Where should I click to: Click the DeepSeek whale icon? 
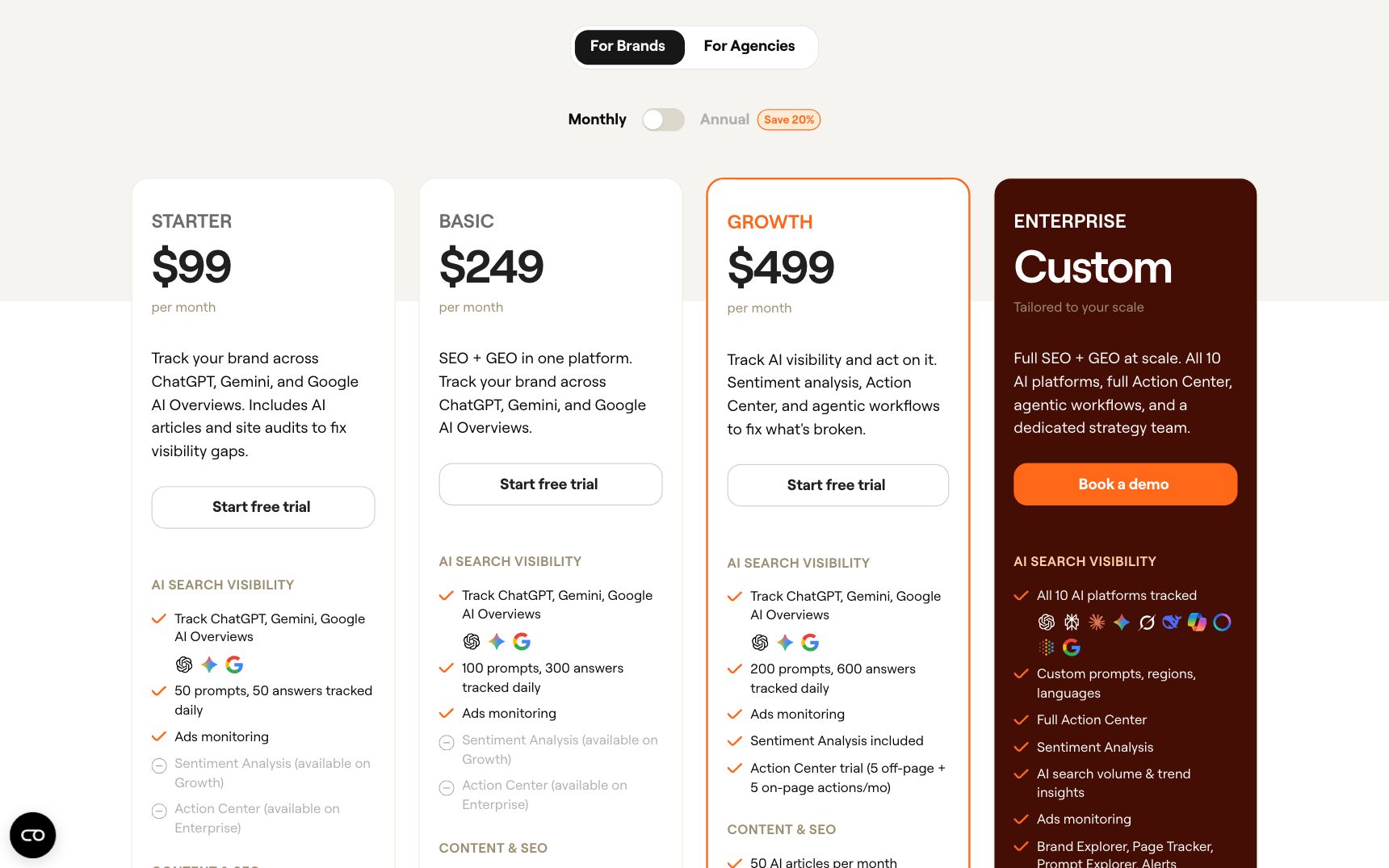(x=1172, y=622)
